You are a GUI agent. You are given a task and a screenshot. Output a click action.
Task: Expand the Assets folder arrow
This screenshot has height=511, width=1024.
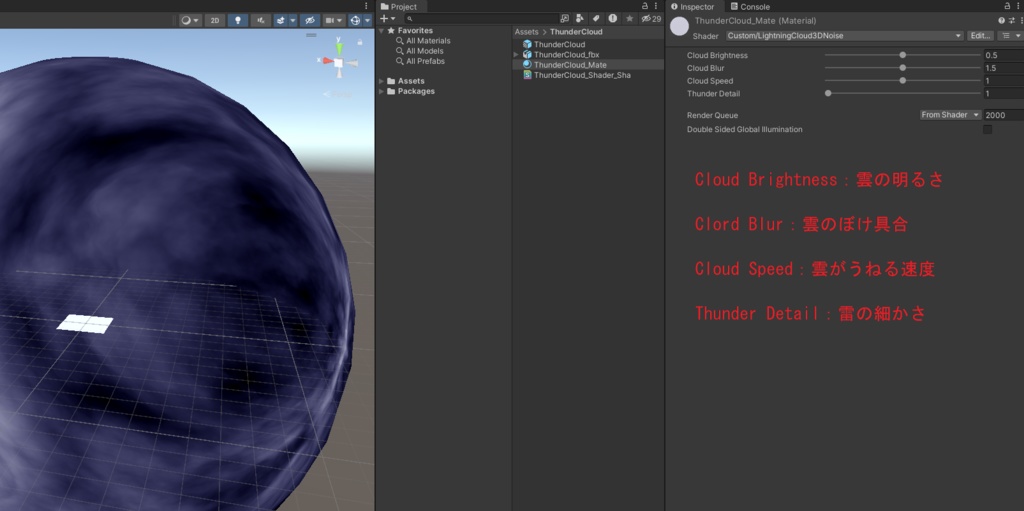381,81
